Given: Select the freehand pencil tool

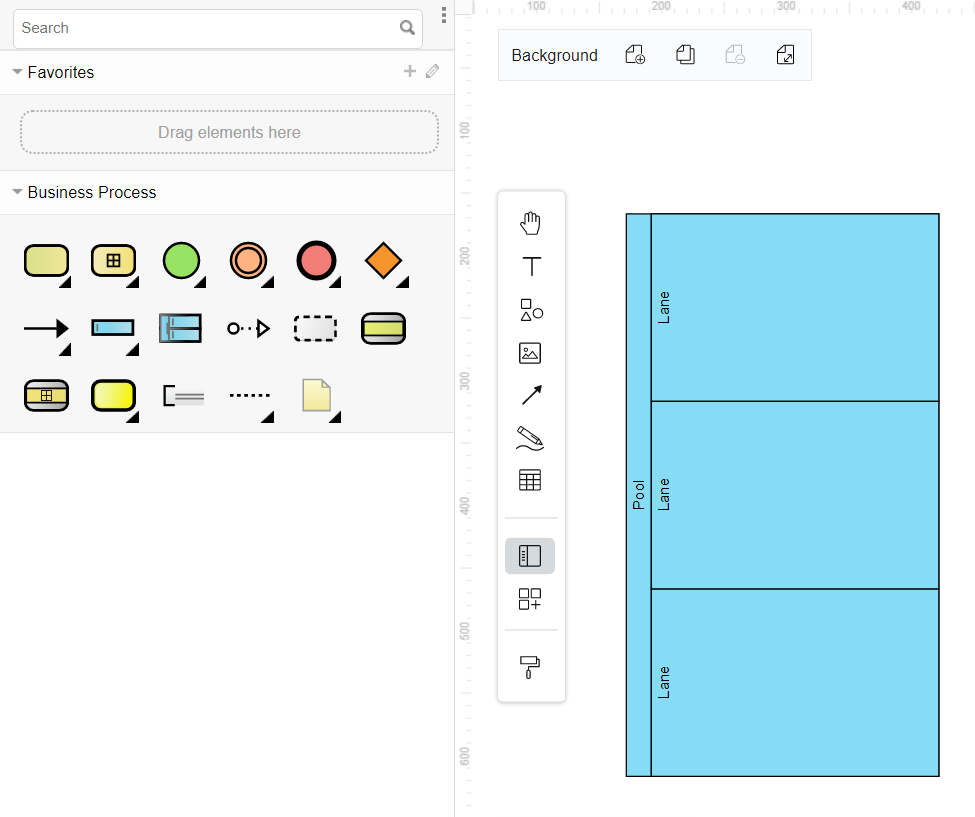Looking at the screenshot, I should pos(530,437).
